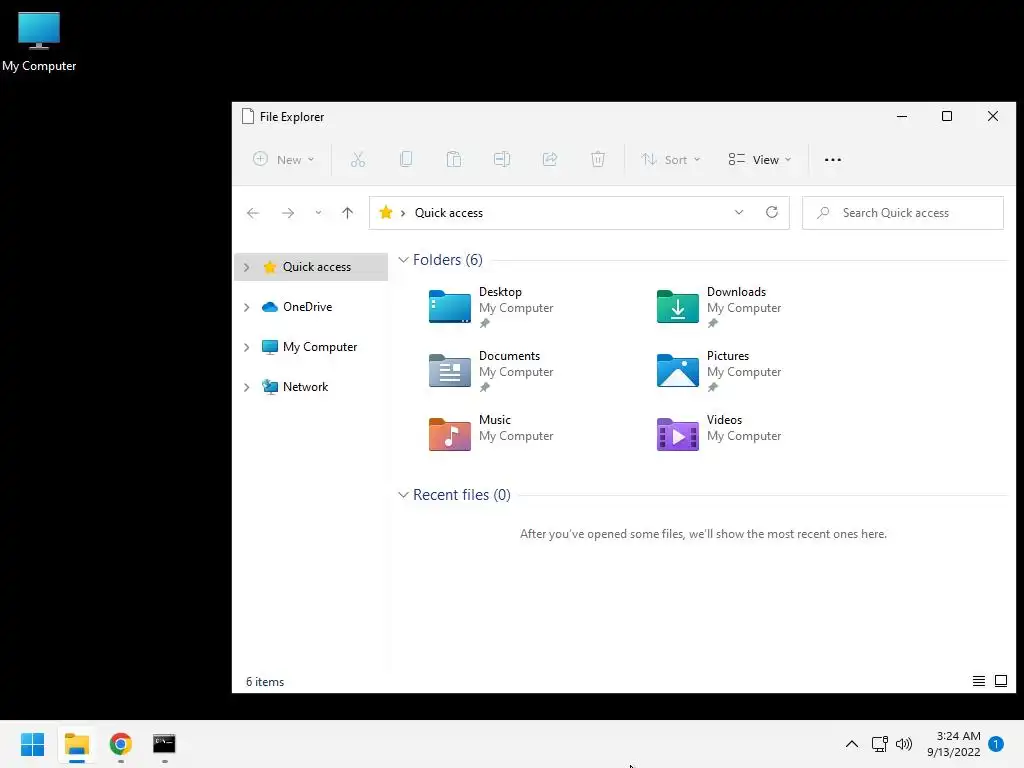Viewport: 1024px width, 768px height.
Task: Show hidden icons in system tray
Action: point(852,744)
